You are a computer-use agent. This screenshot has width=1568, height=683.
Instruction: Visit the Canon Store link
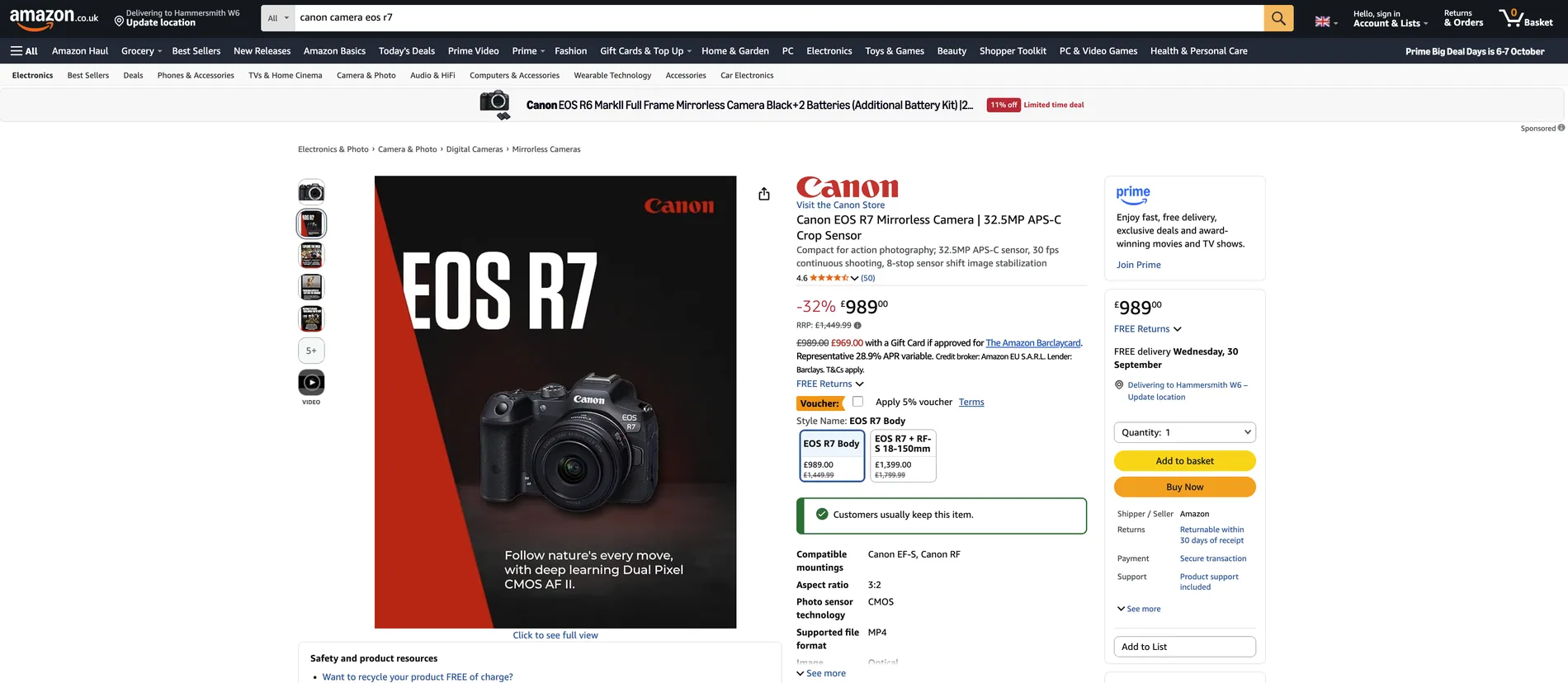[840, 205]
